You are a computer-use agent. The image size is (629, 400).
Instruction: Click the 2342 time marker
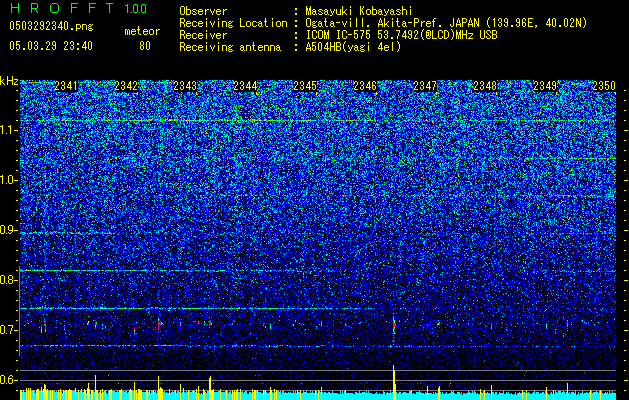click(x=126, y=86)
